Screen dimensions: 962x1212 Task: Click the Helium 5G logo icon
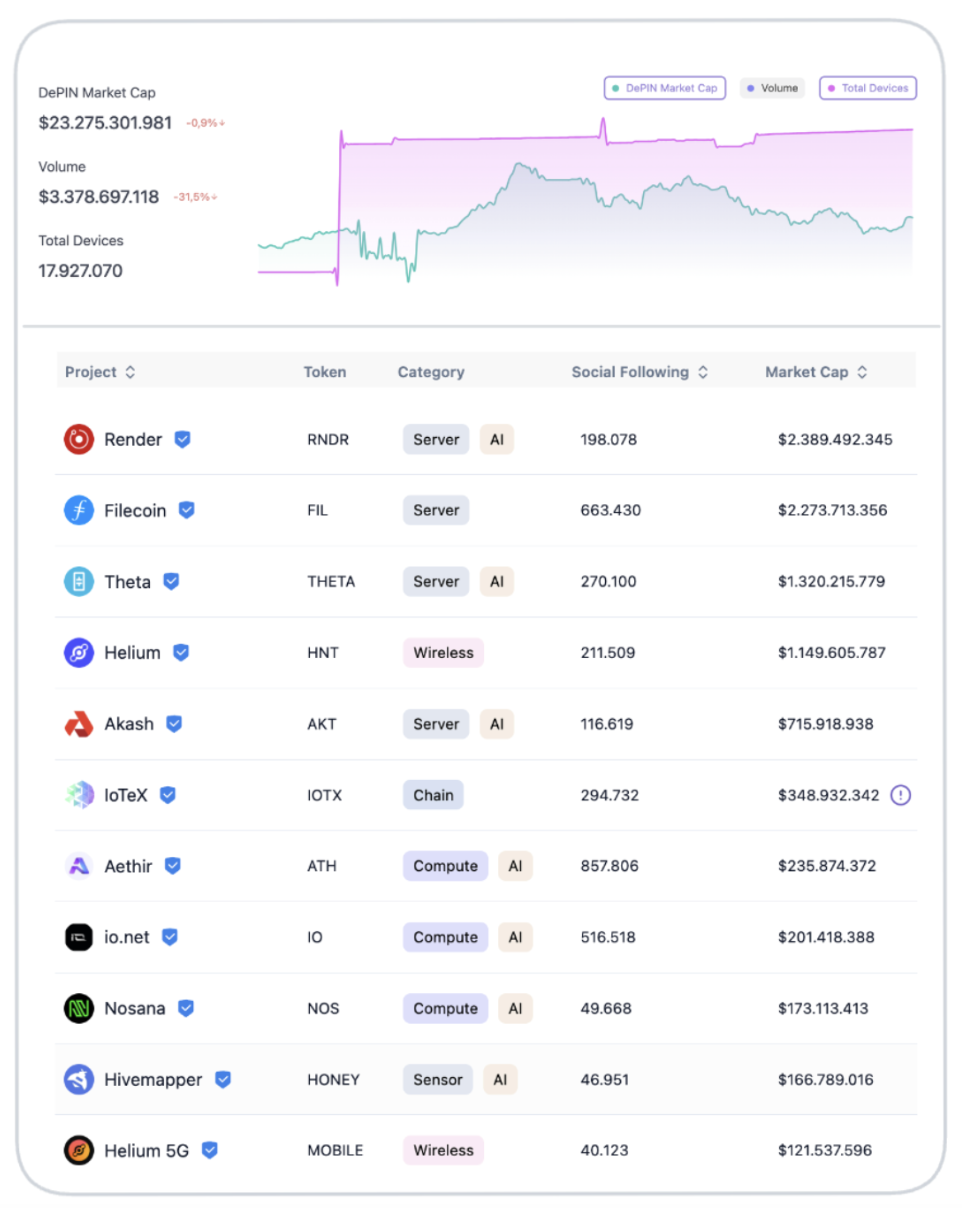coord(79,1150)
